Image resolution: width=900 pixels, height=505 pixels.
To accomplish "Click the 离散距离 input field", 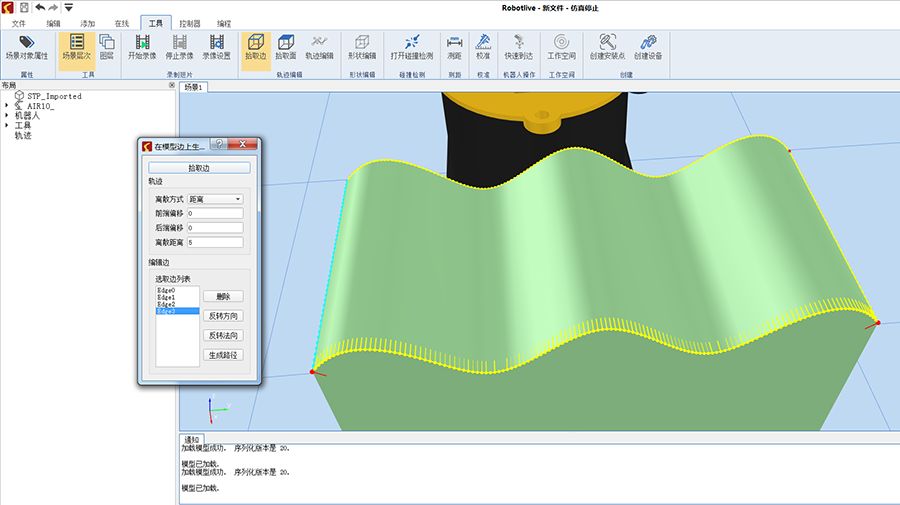I will (x=215, y=242).
